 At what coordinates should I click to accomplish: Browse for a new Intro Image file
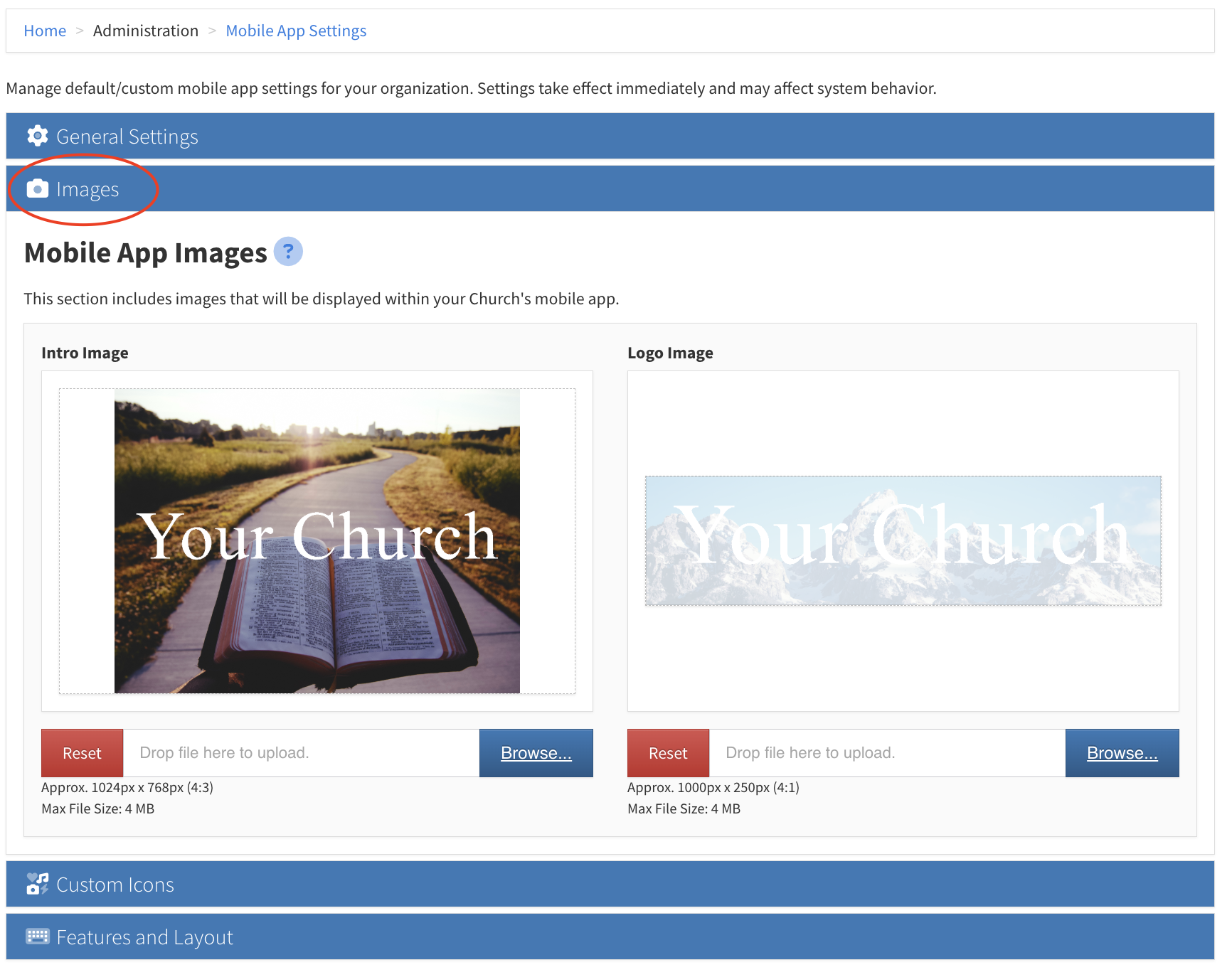pos(536,753)
